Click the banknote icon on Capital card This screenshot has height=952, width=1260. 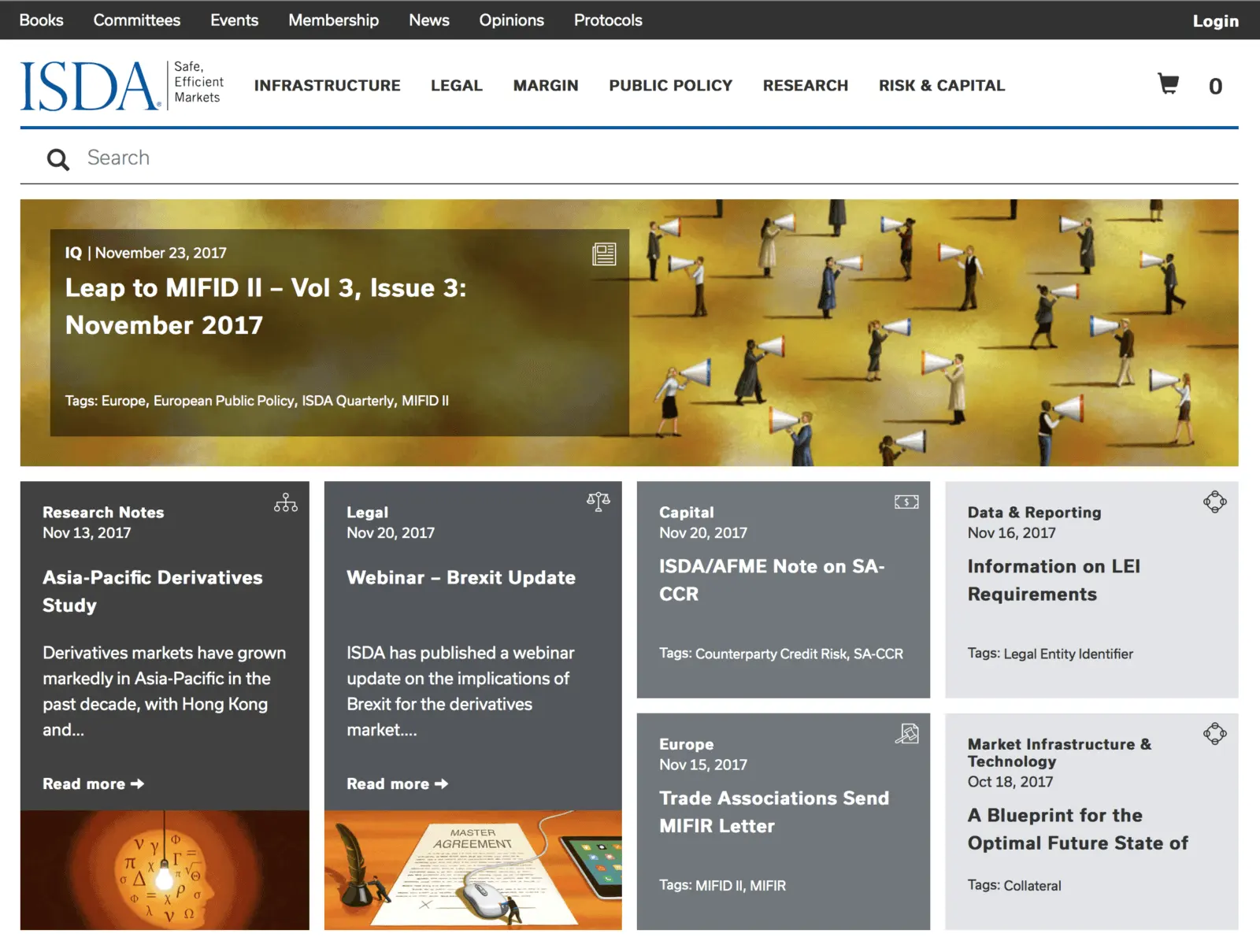tap(906, 502)
